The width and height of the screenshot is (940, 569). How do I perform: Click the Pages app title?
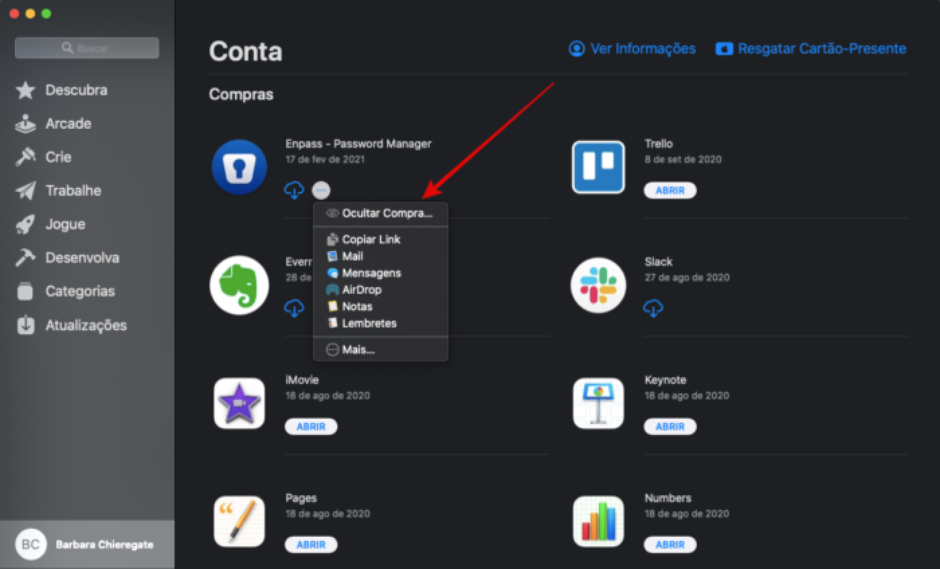[301, 498]
